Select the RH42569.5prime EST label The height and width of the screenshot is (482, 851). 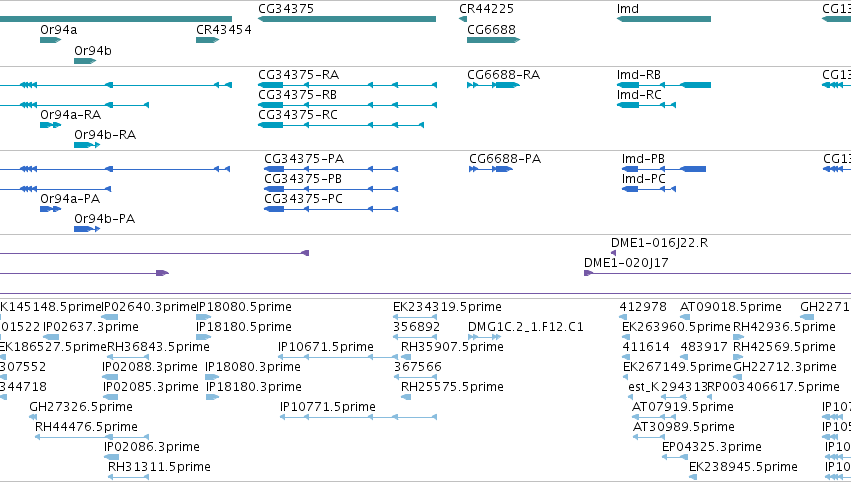(x=784, y=347)
